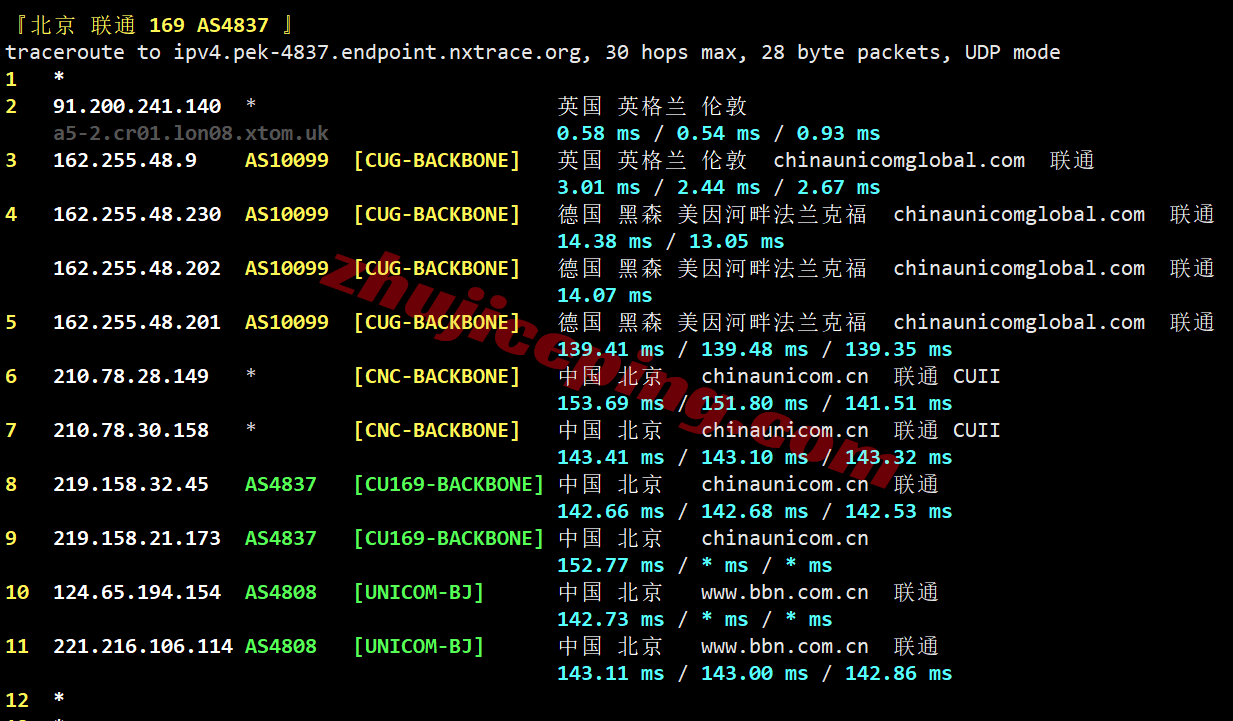Click IP address 162.255.48.9
Viewport: 1233px width, 721px height.
tap(125, 160)
